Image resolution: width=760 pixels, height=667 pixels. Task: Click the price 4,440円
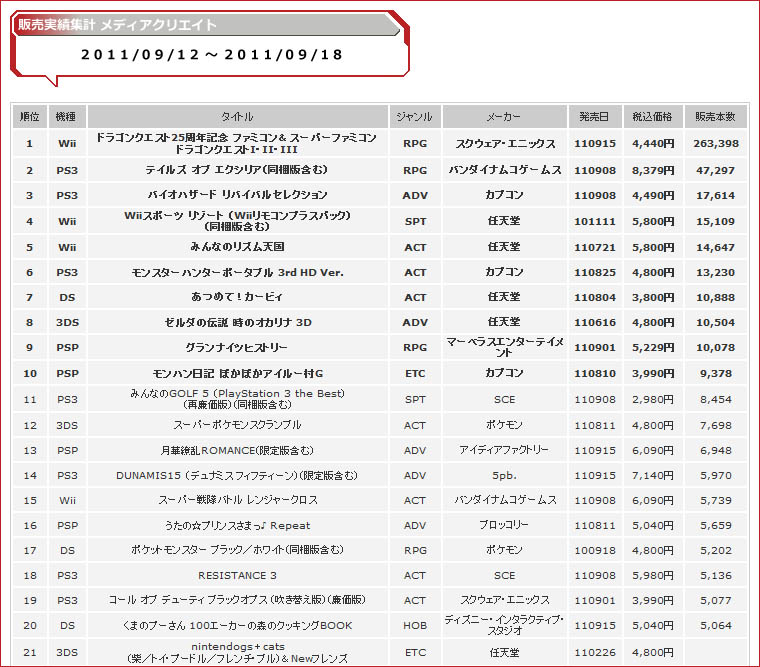(653, 143)
